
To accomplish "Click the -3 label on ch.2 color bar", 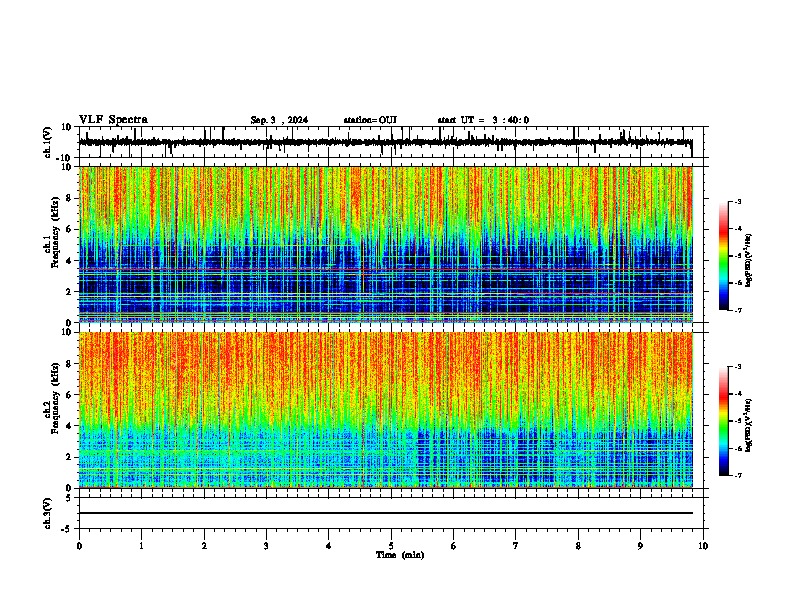I will tap(738, 367).
